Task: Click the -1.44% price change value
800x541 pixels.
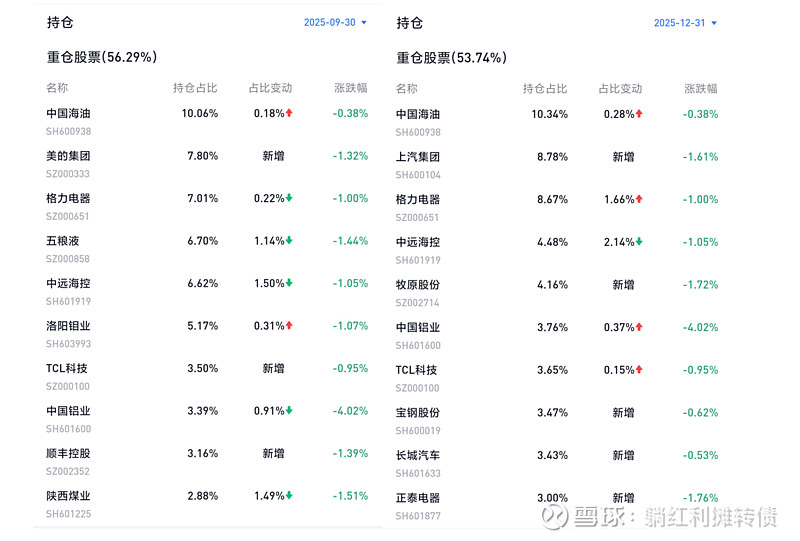Action: [351, 241]
